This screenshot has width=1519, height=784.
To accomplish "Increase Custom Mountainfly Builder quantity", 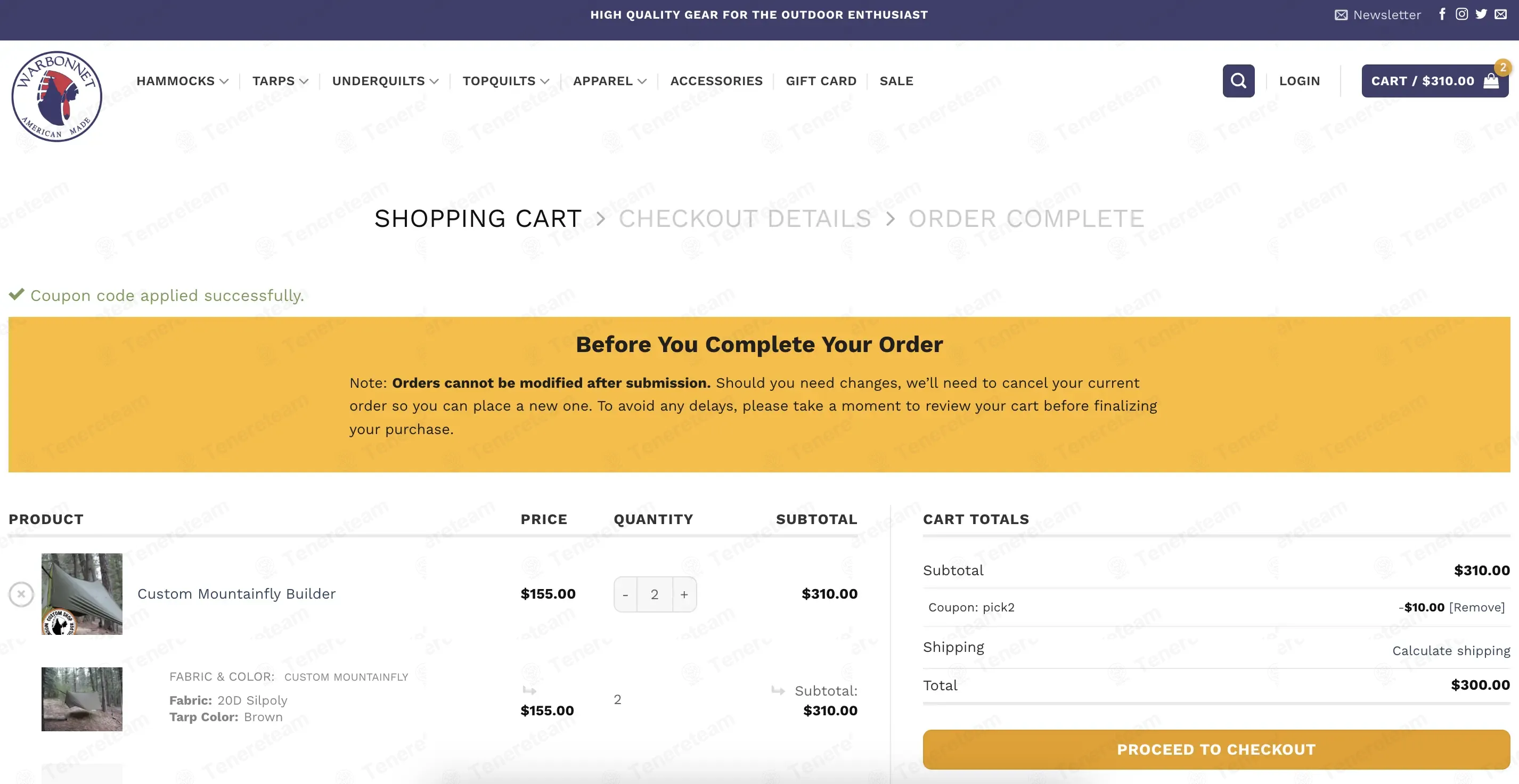I will click(684, 594).
